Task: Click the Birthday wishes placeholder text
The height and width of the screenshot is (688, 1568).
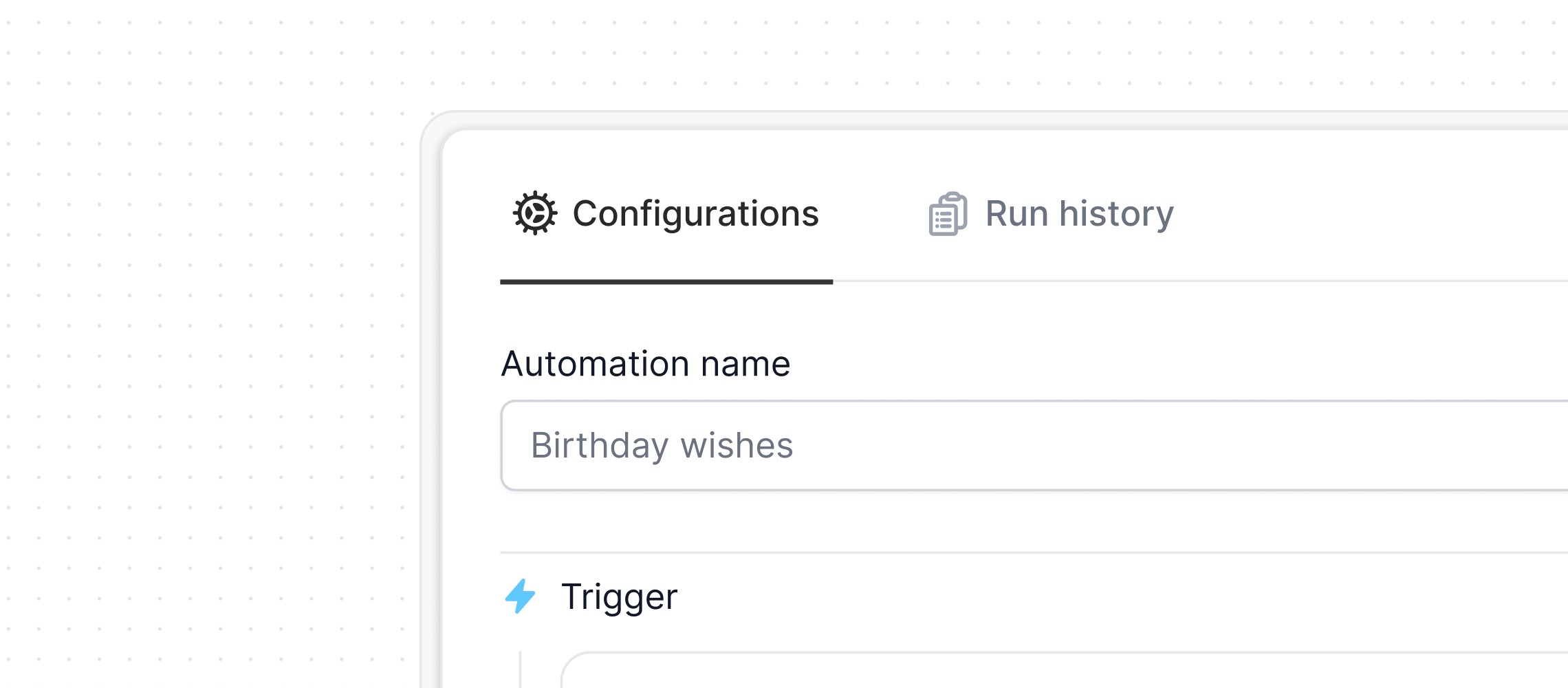Action: 662,445
